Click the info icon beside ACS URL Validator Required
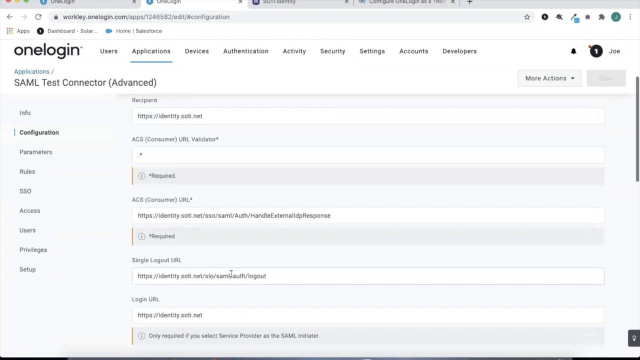 142,176
